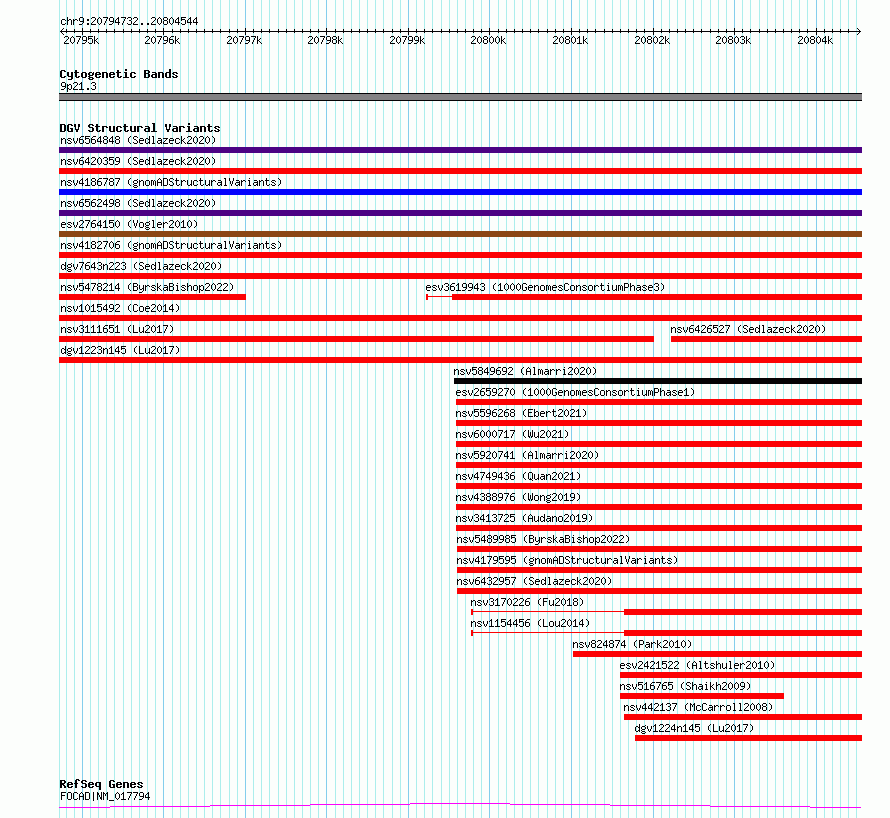This screenshot has height=818, width=890.
Task: Click the 20797k ruler mark
Action: tap(244, 40)
